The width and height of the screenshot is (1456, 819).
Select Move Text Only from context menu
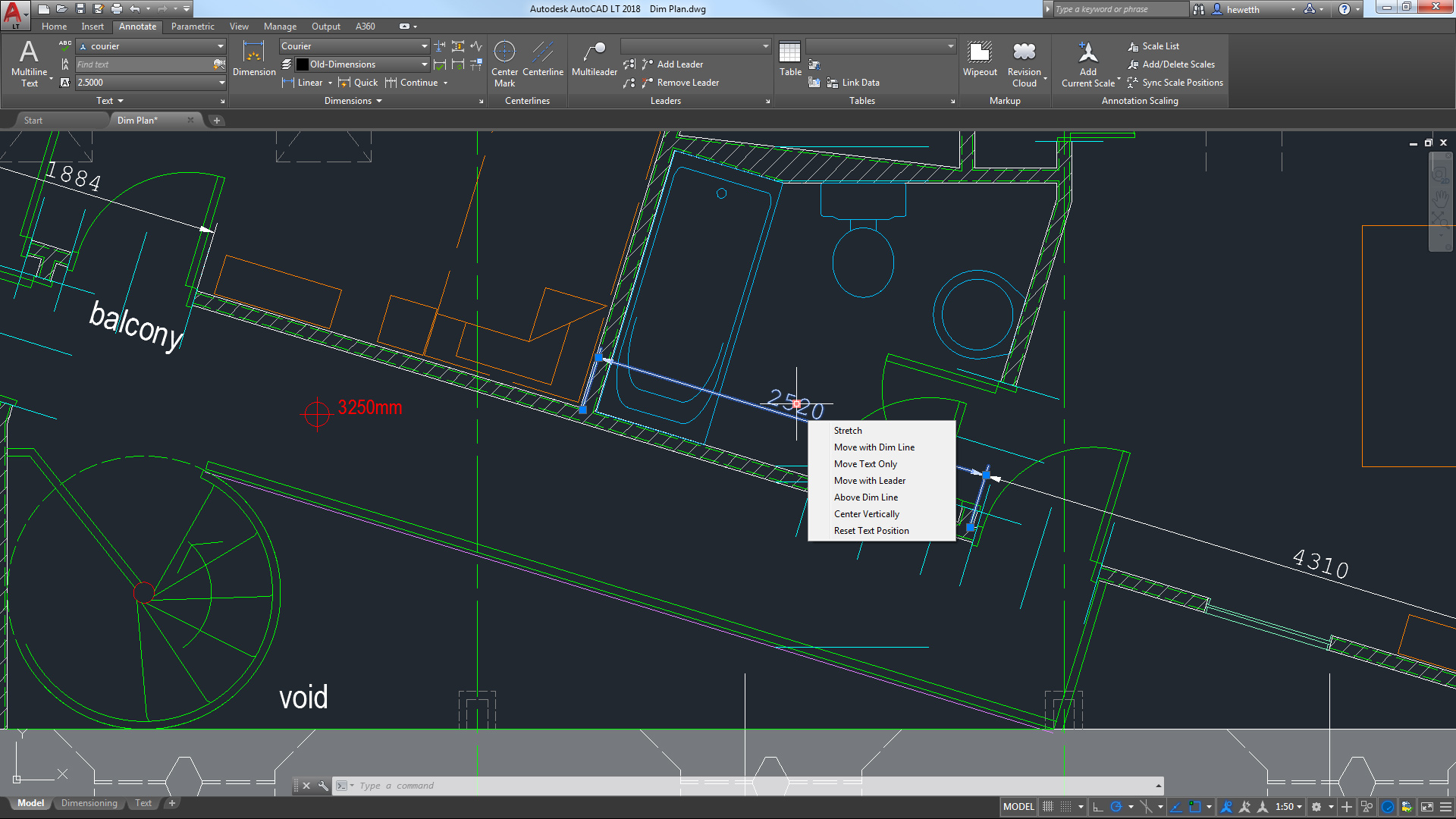coord(865,463)
